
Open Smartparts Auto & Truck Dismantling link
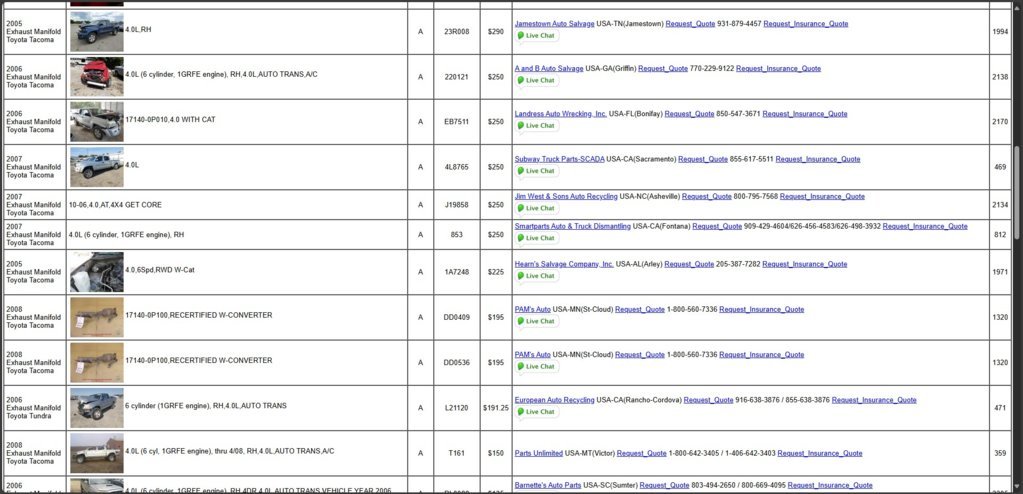point(573,226)
